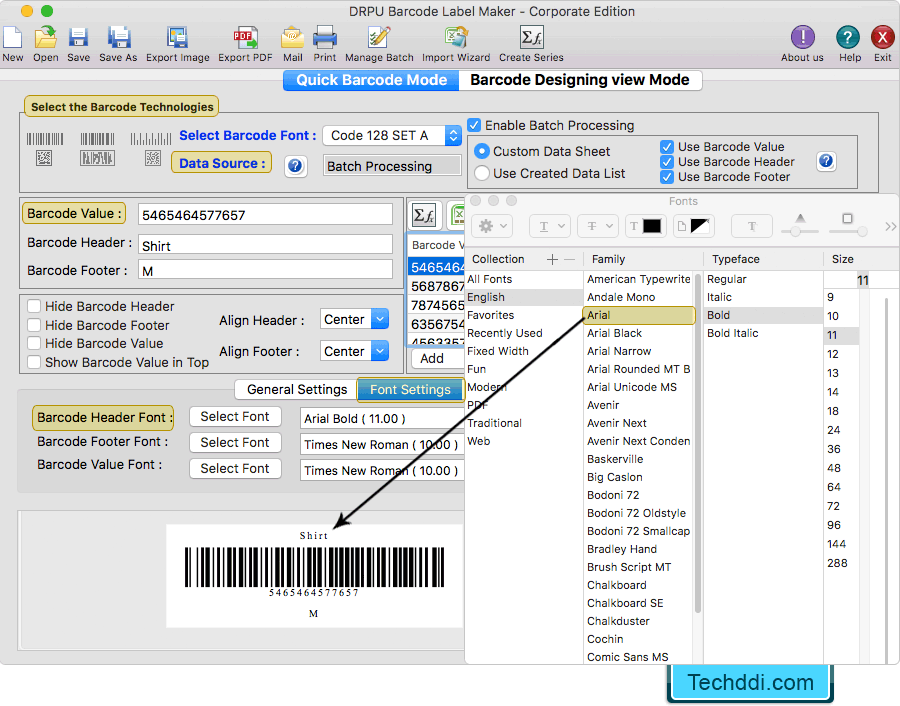The height and width of the screenshot is (706, 900).
Task: Check Hide Barcode Footer
Action: tap(34, 325)
